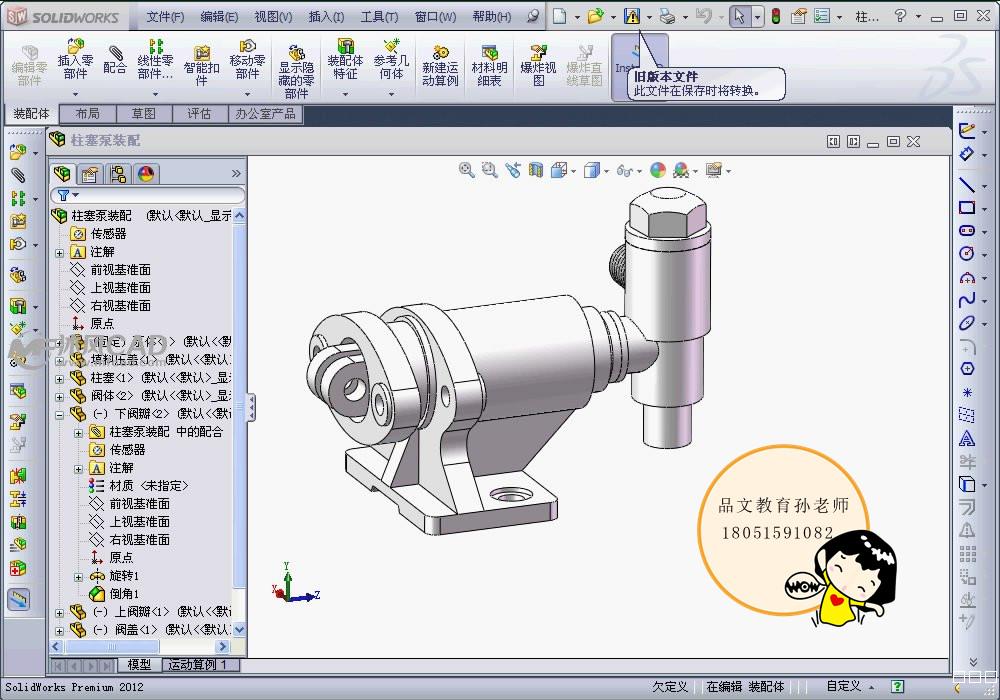Switch to the 草图 (Sketch) tab

[144, 114]
